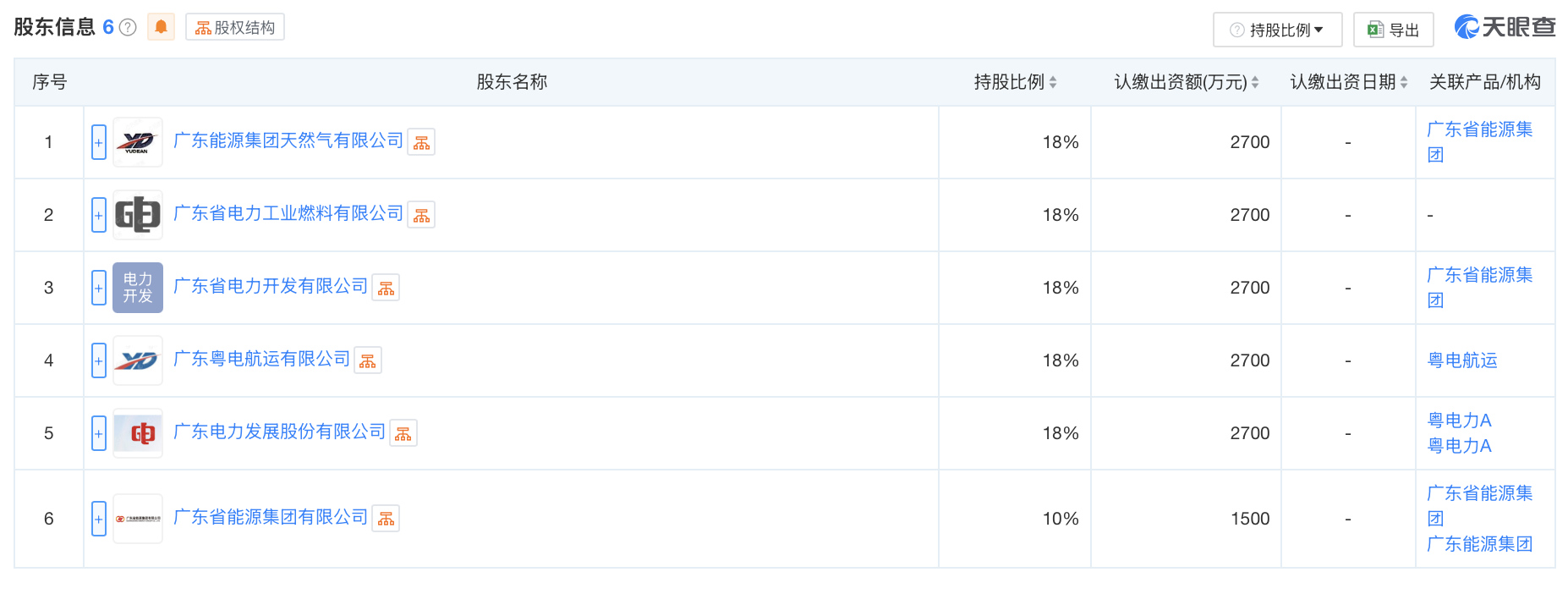Sort by 认缴出资额(万元) column header

(x=1186, y=82)
